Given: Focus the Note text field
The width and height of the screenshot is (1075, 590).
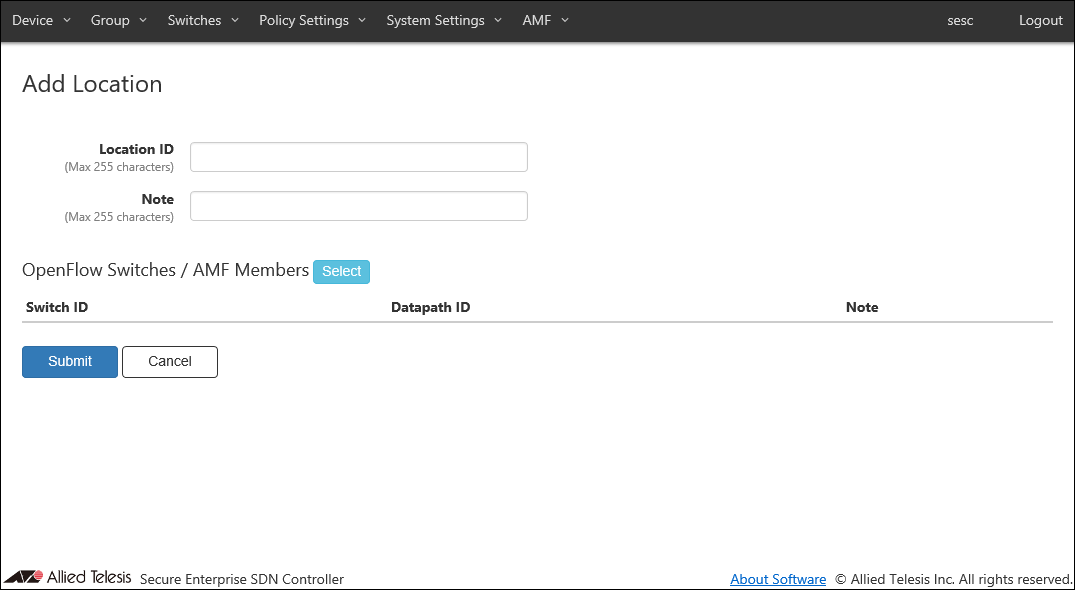Looking at the screenshot, I should 358,206.
